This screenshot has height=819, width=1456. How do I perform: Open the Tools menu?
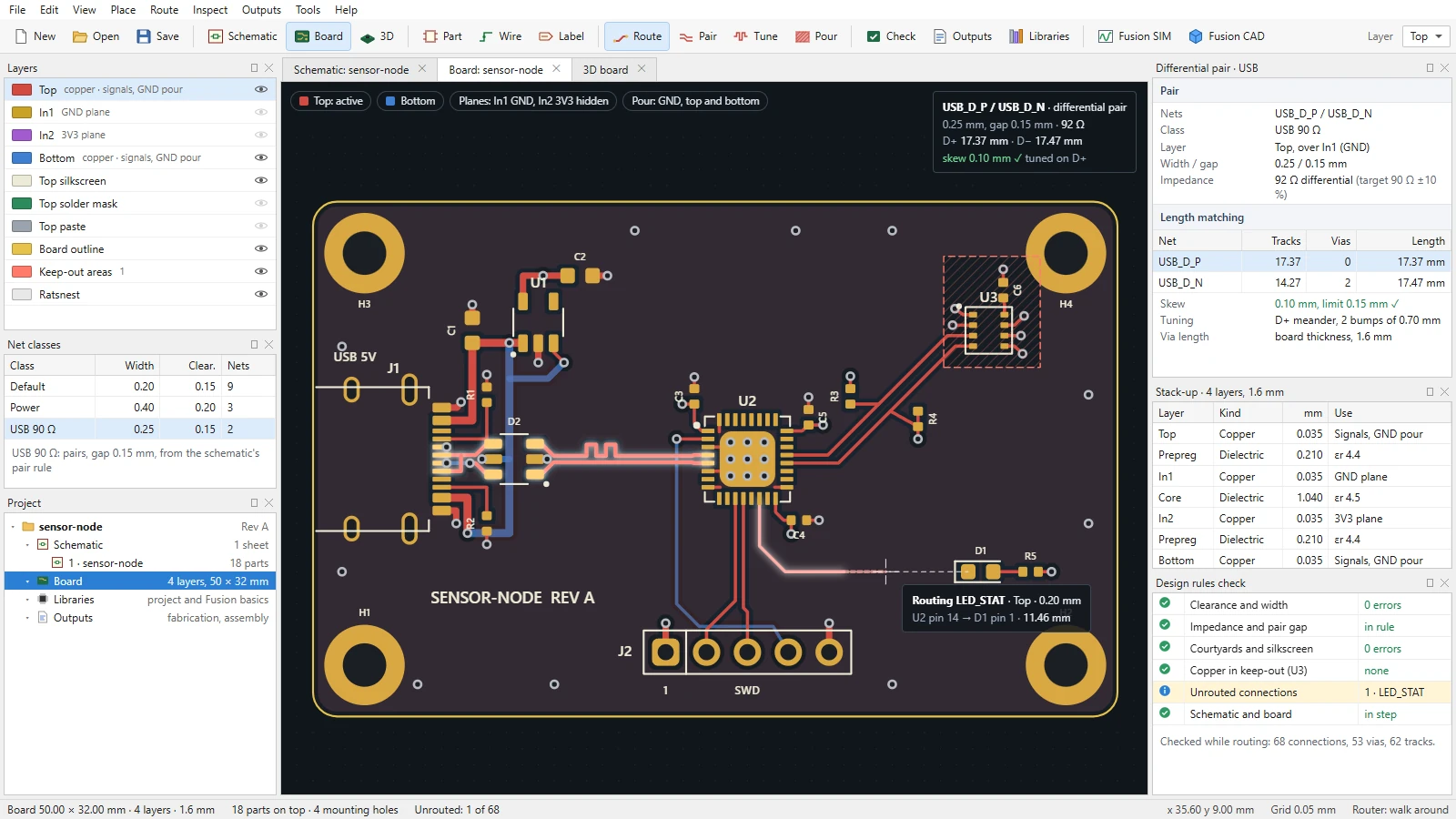308,10
